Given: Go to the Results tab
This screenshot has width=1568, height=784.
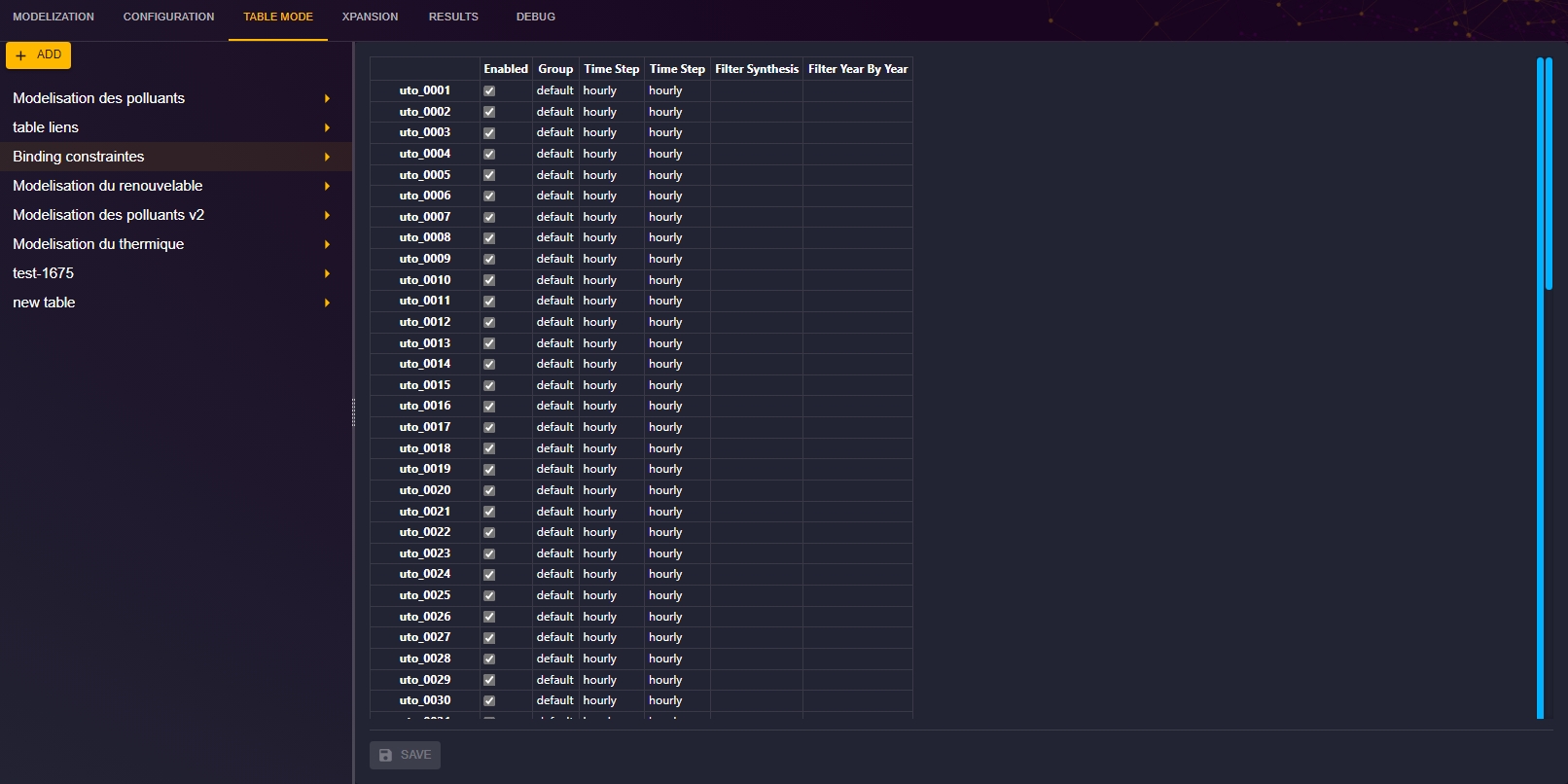Looking at the screenshot, I should (x=453, y=17).
